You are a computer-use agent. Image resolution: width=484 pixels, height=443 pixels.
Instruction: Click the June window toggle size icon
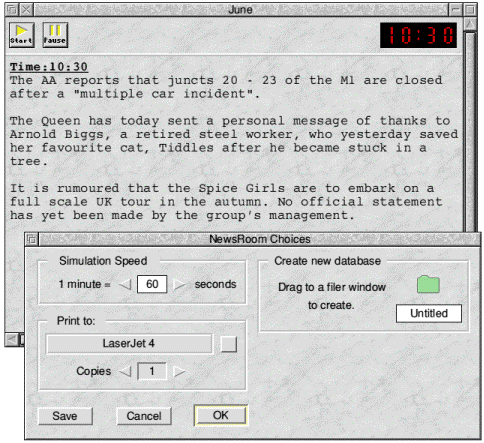pos(471,10)
